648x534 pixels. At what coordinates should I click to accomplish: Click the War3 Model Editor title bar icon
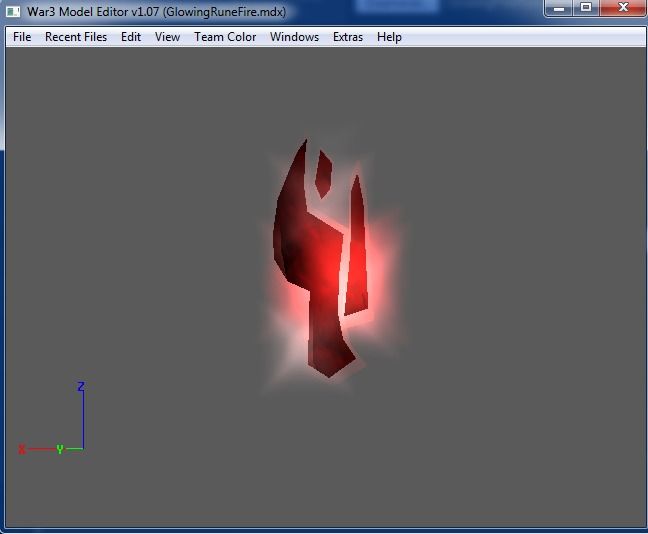(x=13, y=12)
